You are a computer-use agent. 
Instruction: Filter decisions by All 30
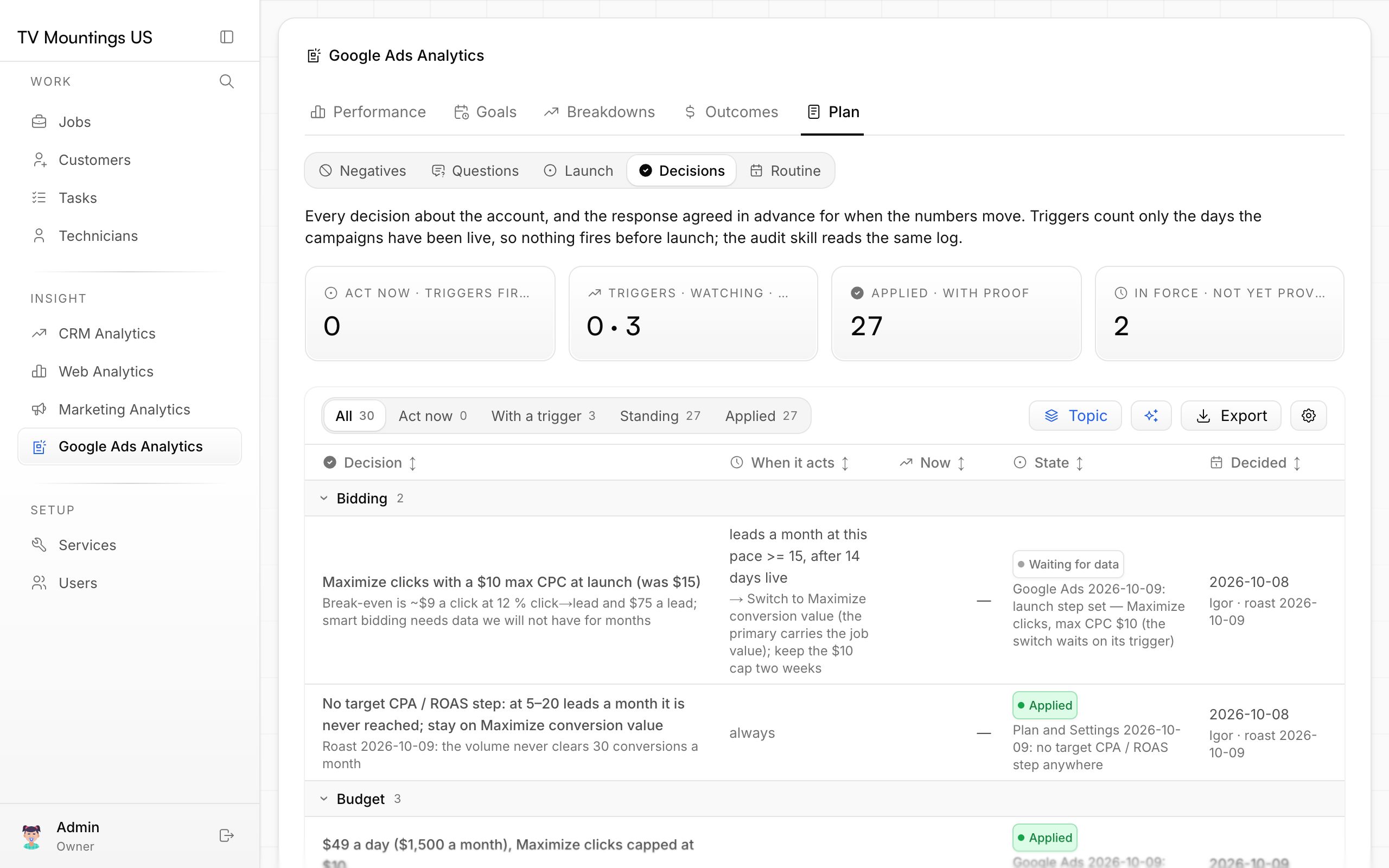pos(355,416)
